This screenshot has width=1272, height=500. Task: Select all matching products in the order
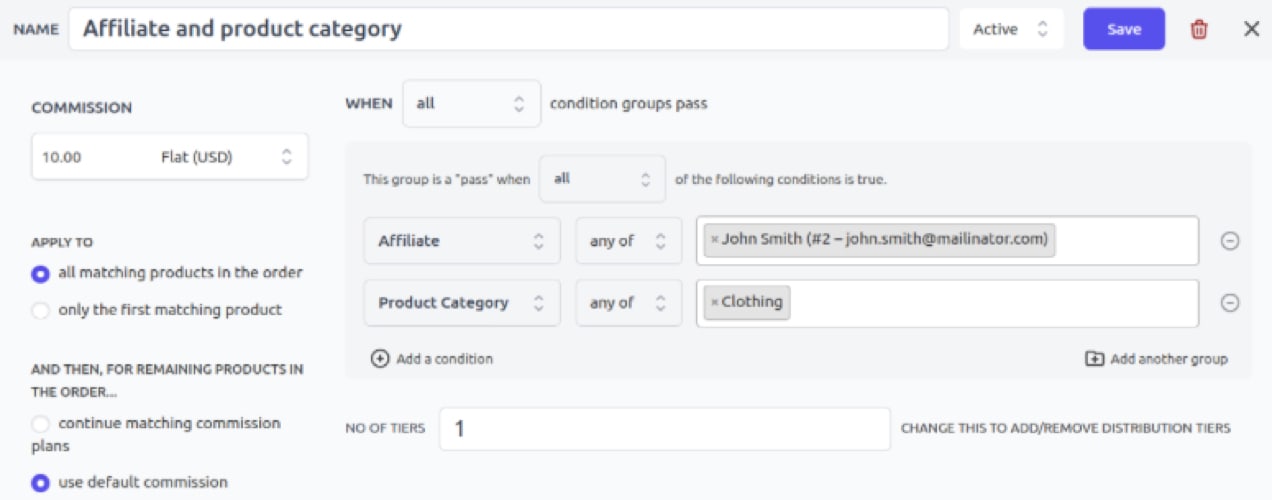pyautogui.click(x=40, y=273)
